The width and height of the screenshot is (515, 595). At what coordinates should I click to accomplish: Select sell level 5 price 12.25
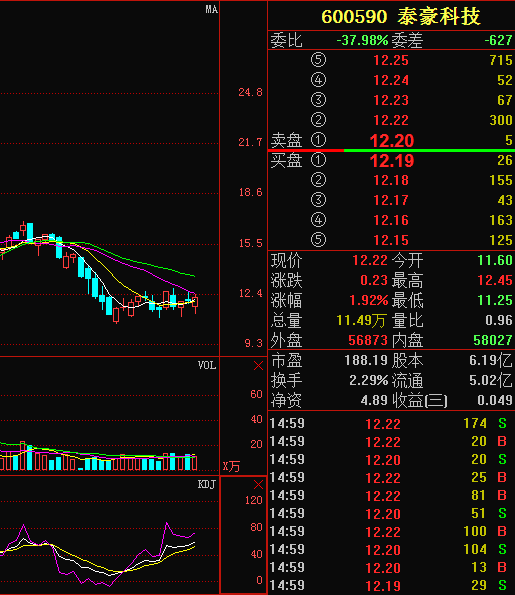pos(391,60)
